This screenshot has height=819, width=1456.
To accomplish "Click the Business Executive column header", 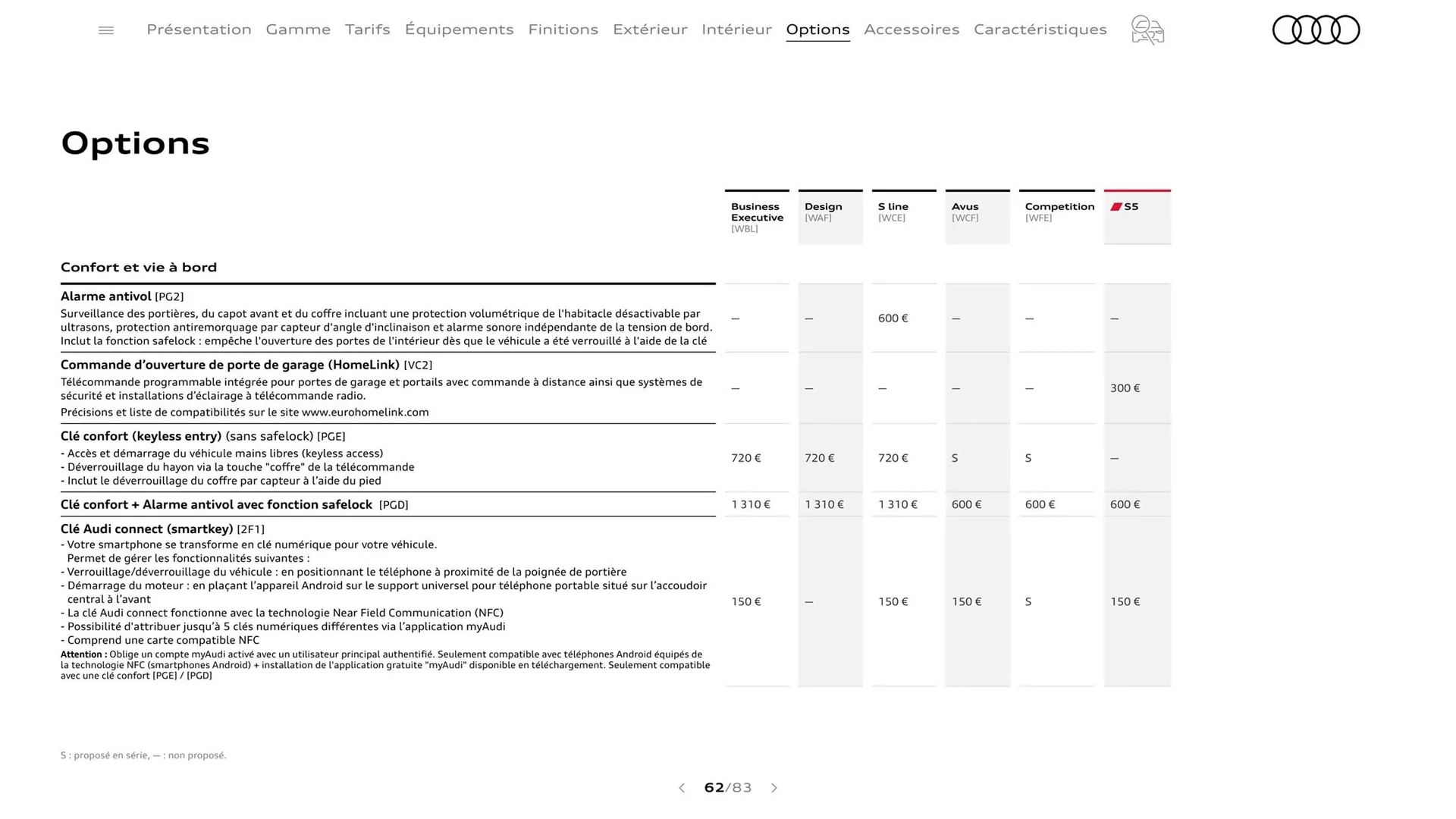I will coord(757,217).
